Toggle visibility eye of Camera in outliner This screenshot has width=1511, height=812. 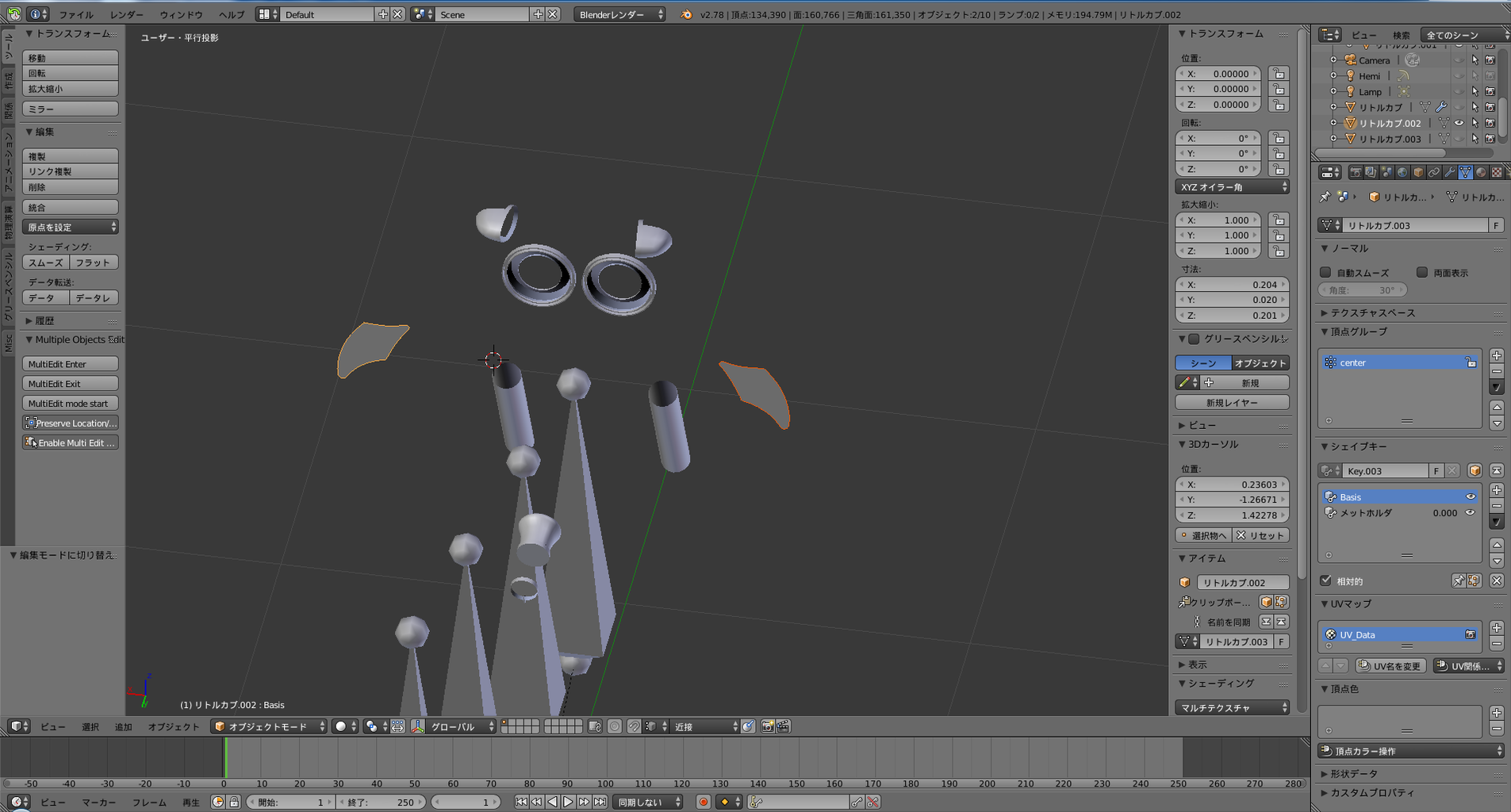click(x=1459, y=60)
